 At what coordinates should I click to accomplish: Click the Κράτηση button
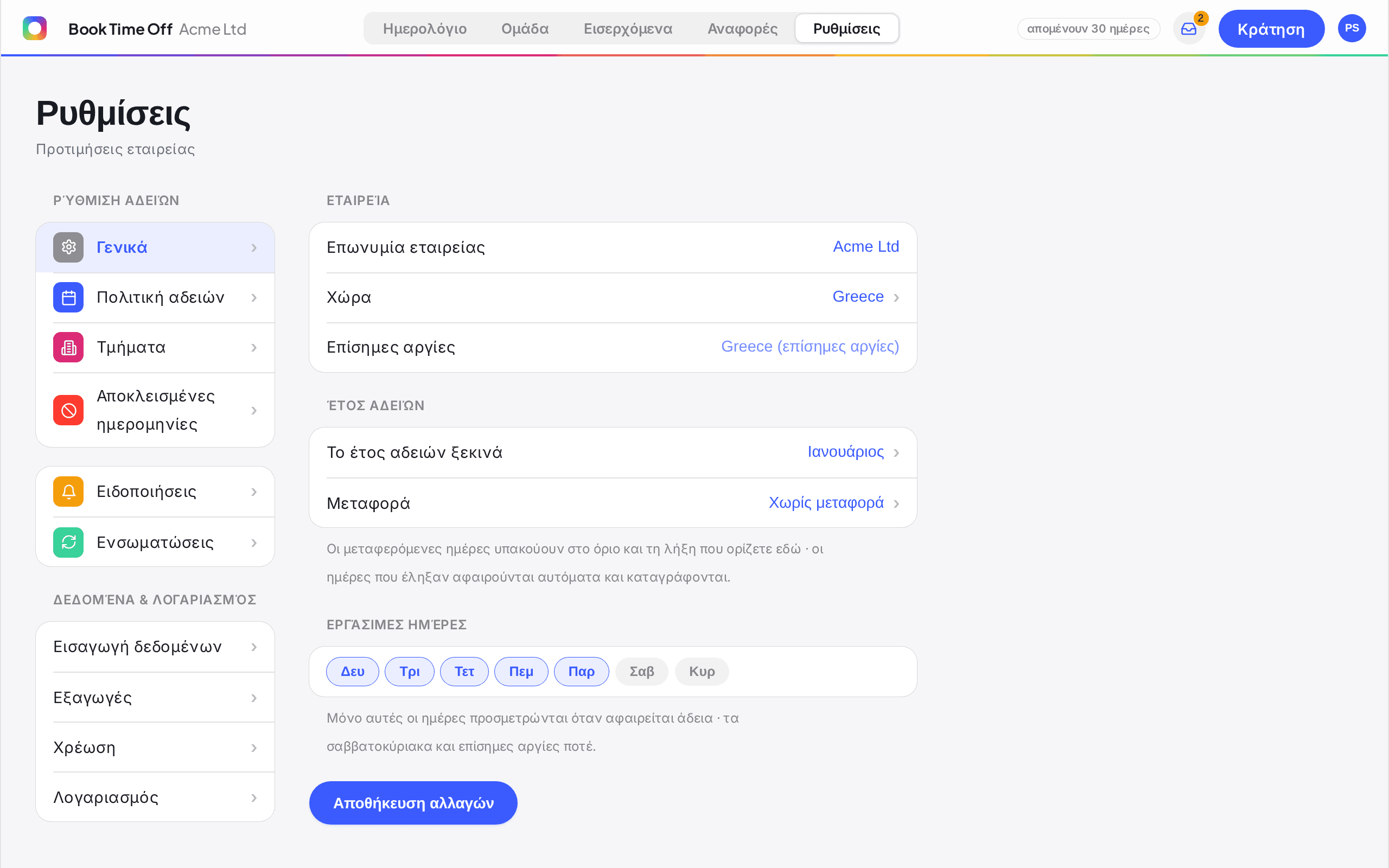(1271, 29)
